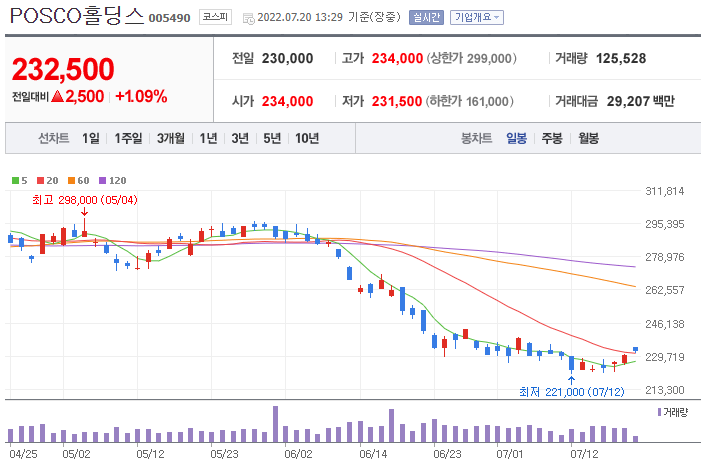Image resolution: width=701 pixels, height=464 pixels.
Task: Click orange 60-day moving average swatch
Action: [x=71, y=181]
